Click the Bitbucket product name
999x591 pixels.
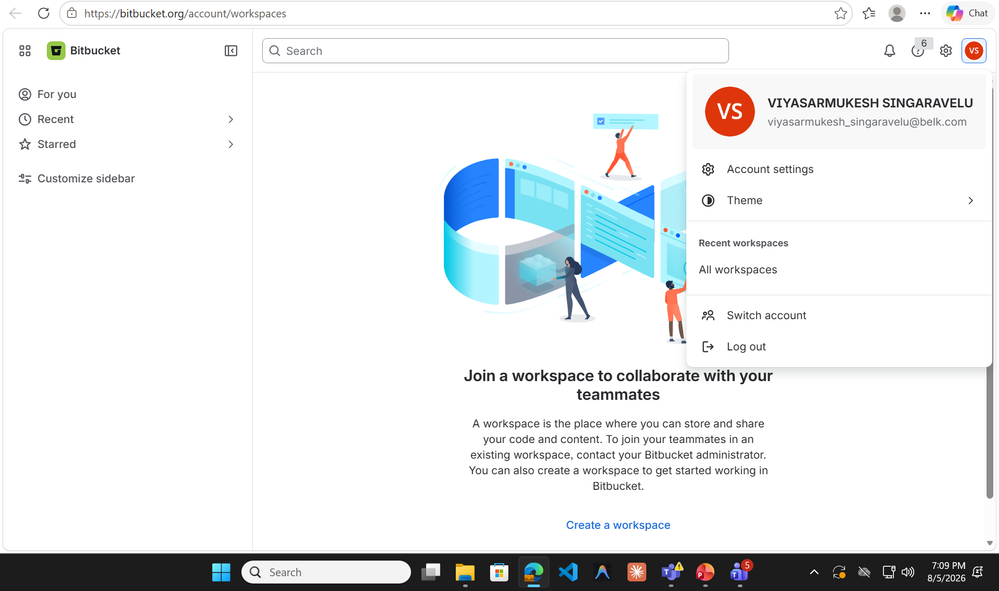(95, 51)
